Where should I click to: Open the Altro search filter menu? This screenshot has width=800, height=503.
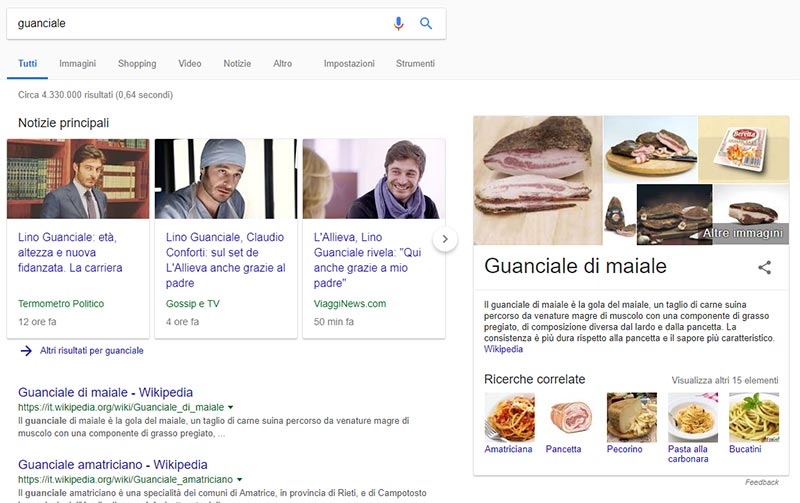tap(283, 64)
